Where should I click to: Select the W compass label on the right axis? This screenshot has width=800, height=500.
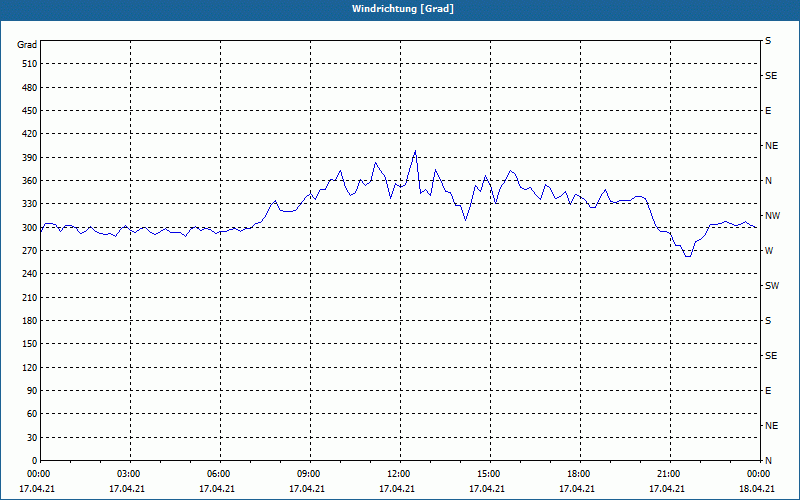coord(769,251)
